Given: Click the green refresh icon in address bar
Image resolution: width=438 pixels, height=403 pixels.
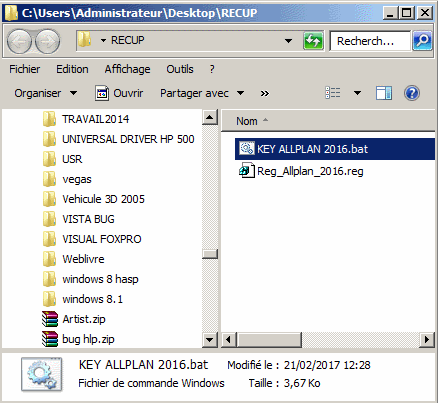Looking at the screenshot, I should pos(313,41).
